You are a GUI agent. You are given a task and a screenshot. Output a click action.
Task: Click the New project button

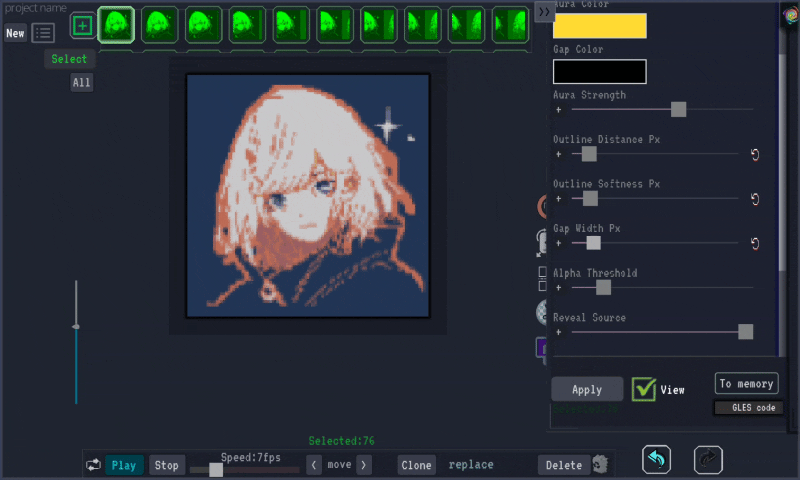(x=15, y=33)
